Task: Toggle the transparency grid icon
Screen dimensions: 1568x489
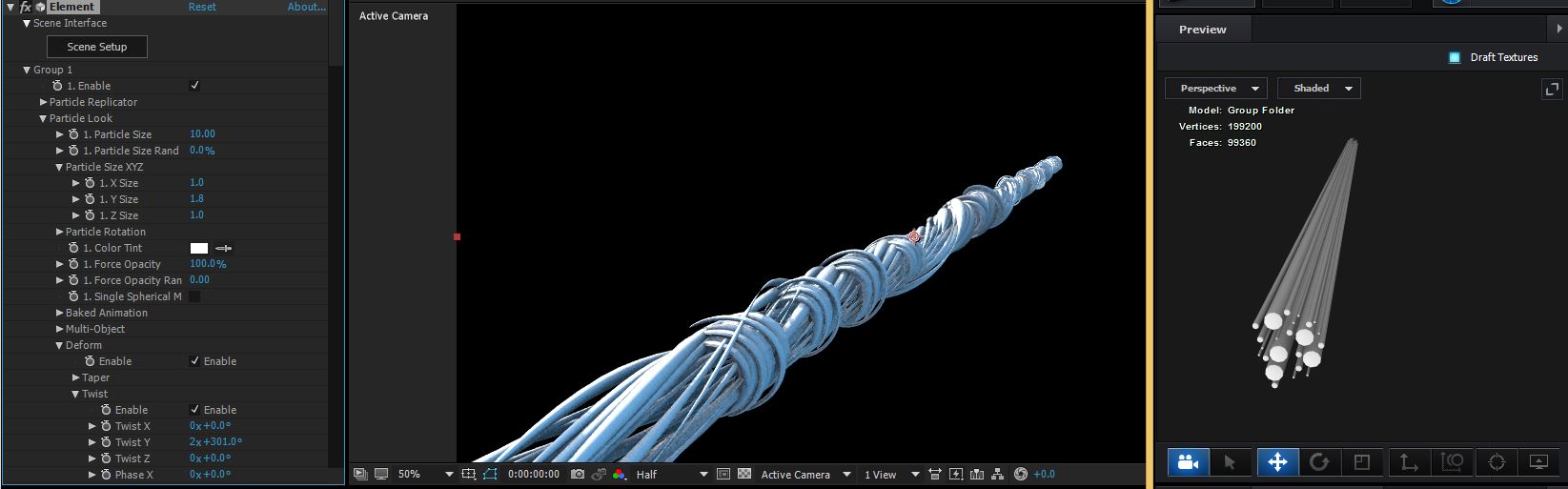Action: pos(744,474)
